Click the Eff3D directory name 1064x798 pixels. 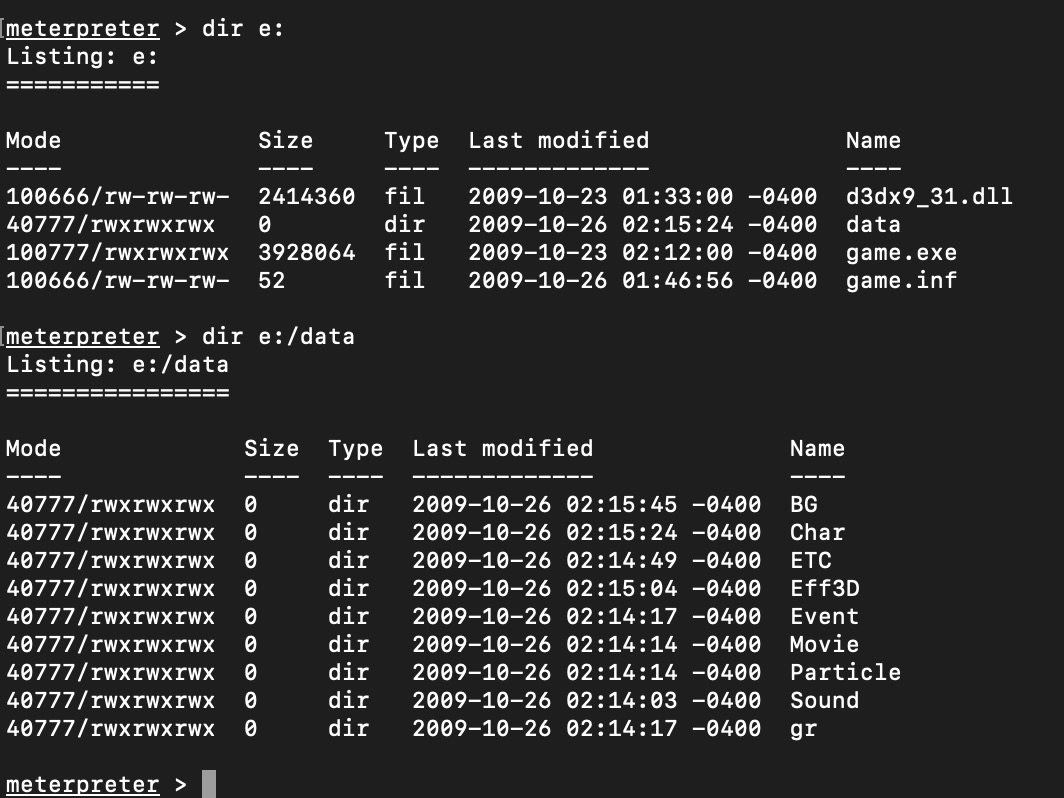825,588
